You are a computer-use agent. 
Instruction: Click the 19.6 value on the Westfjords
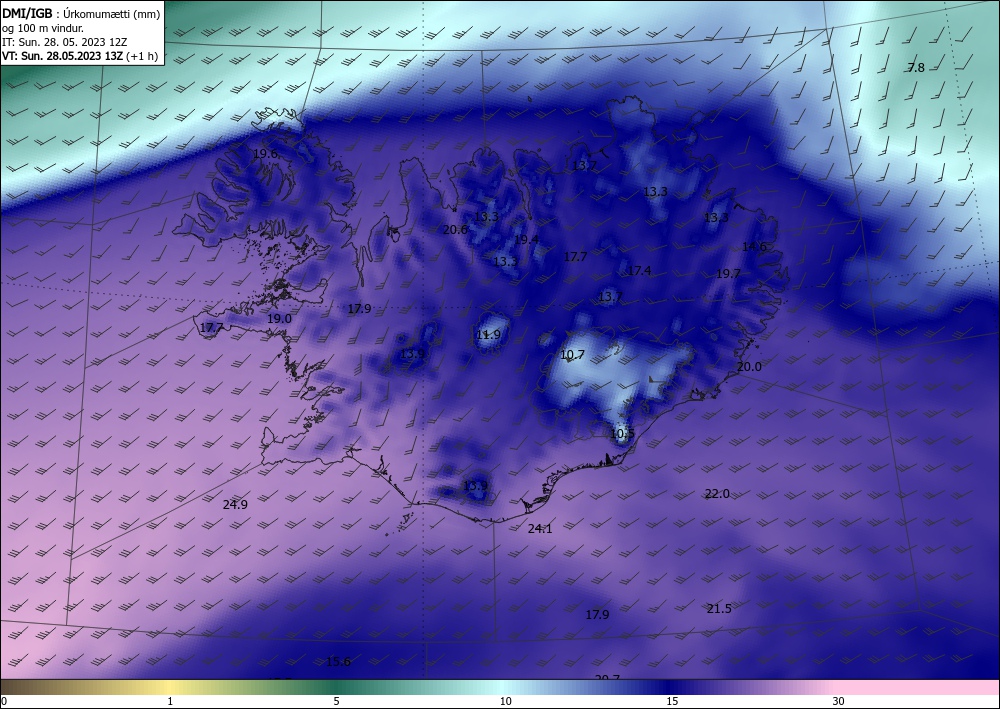pos(265,154)
